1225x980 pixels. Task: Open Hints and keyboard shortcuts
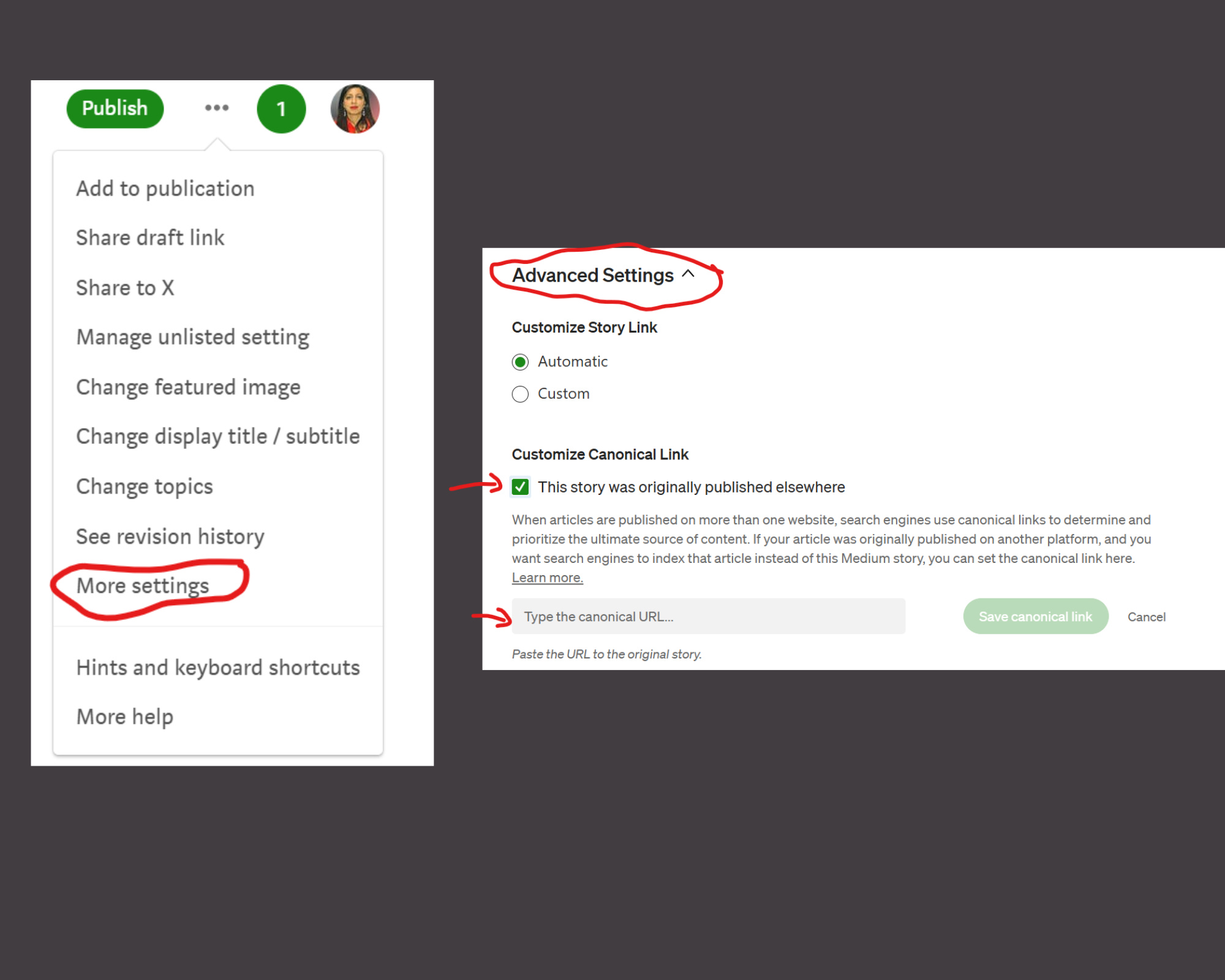click(x=218, y=668)
